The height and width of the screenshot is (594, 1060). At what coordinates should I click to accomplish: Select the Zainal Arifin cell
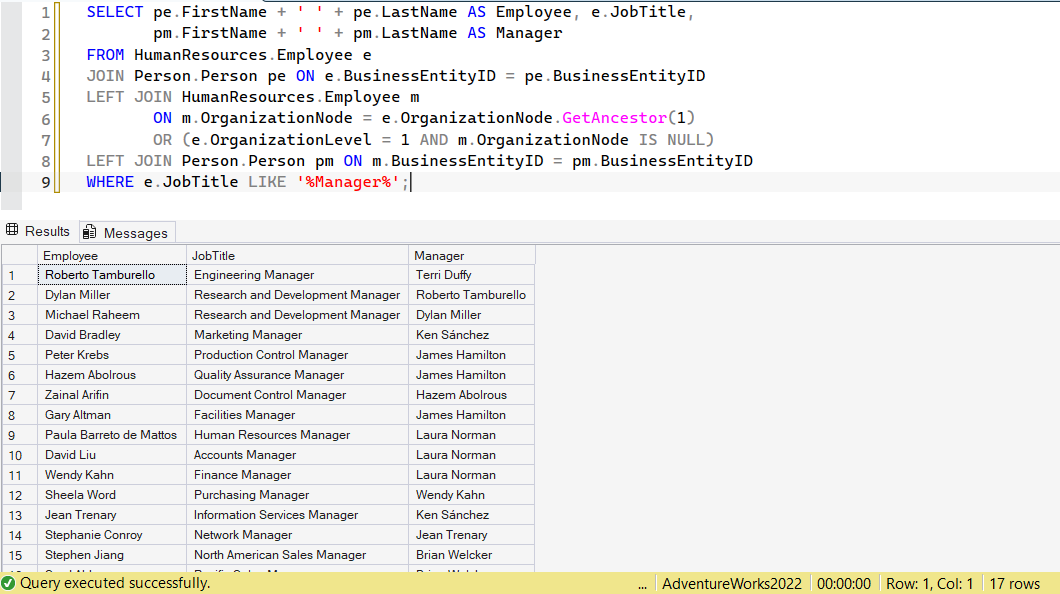click(112, 395)
